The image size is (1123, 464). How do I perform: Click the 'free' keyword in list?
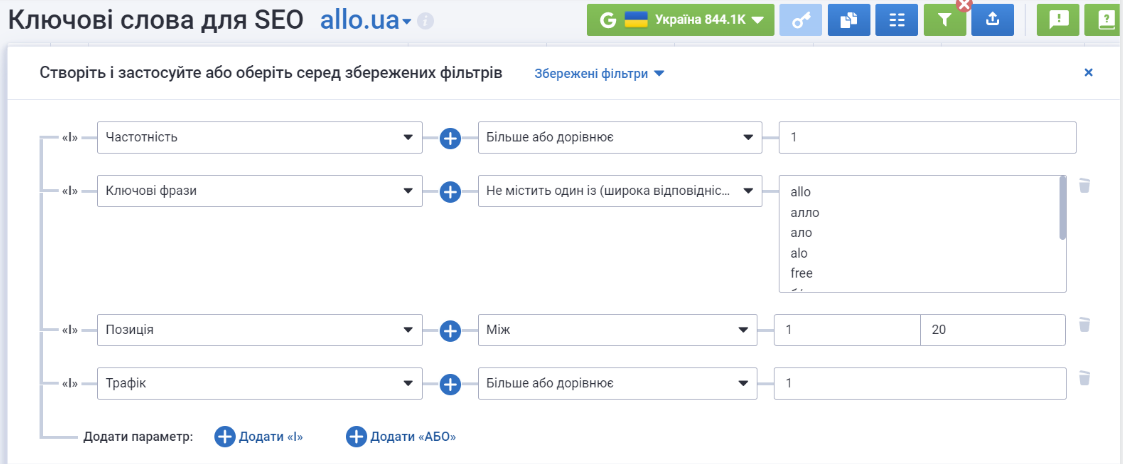click(801, 273)
